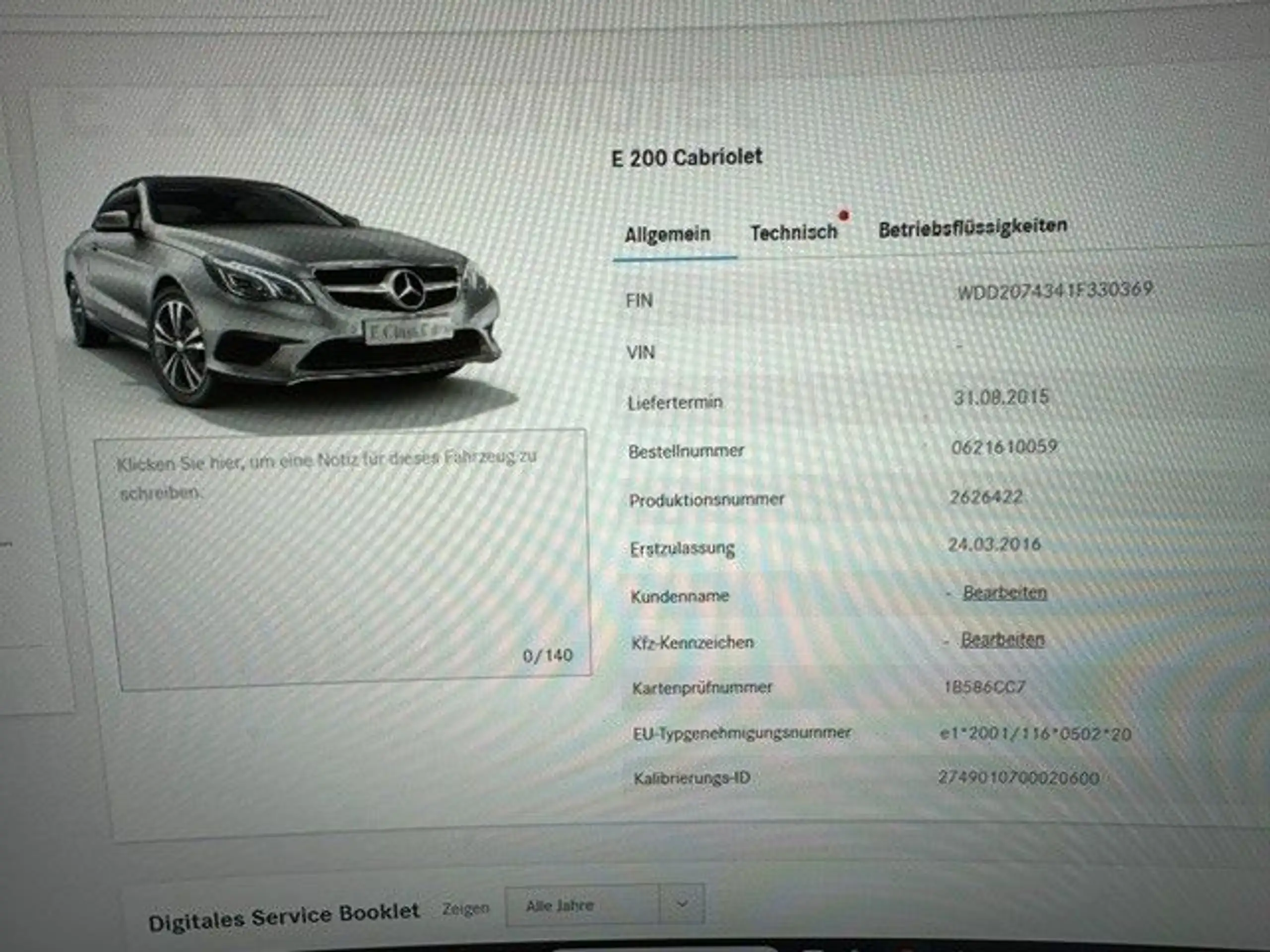Click the Kalibrierungs-ID field label
The width and height of the screenshot is (1270, 952).
[692, 778]
